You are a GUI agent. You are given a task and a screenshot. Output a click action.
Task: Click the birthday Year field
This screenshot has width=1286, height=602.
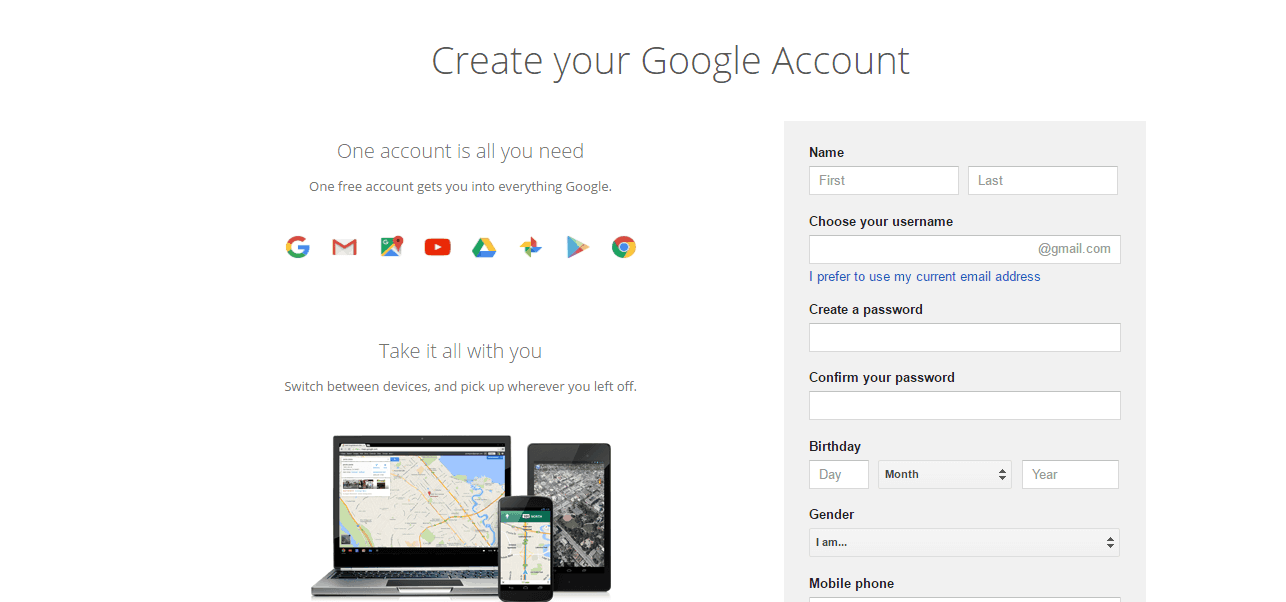pyautogui.click(x=1070, y=474)
